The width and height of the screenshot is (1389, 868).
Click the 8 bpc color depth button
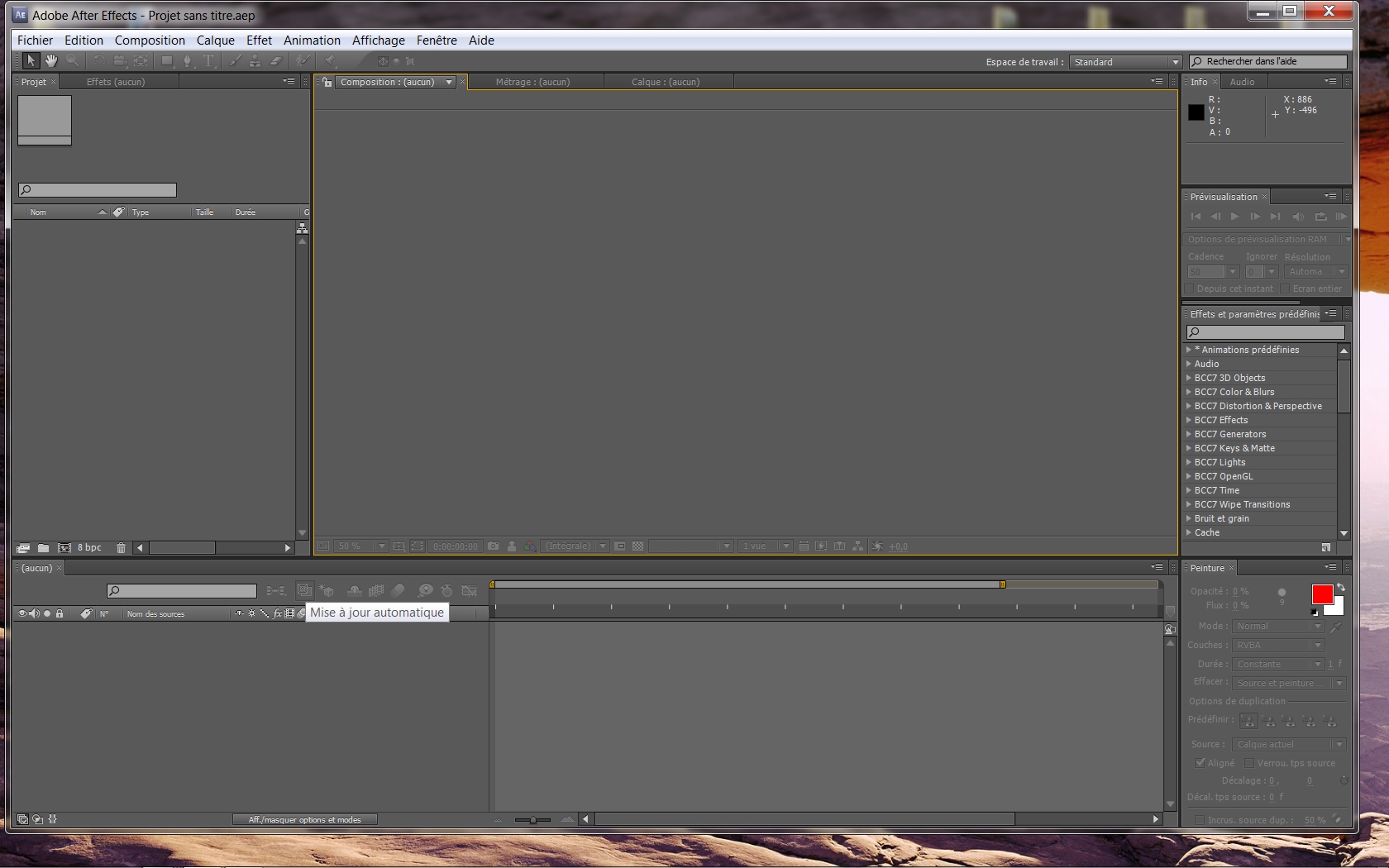(x=89, y=548)
